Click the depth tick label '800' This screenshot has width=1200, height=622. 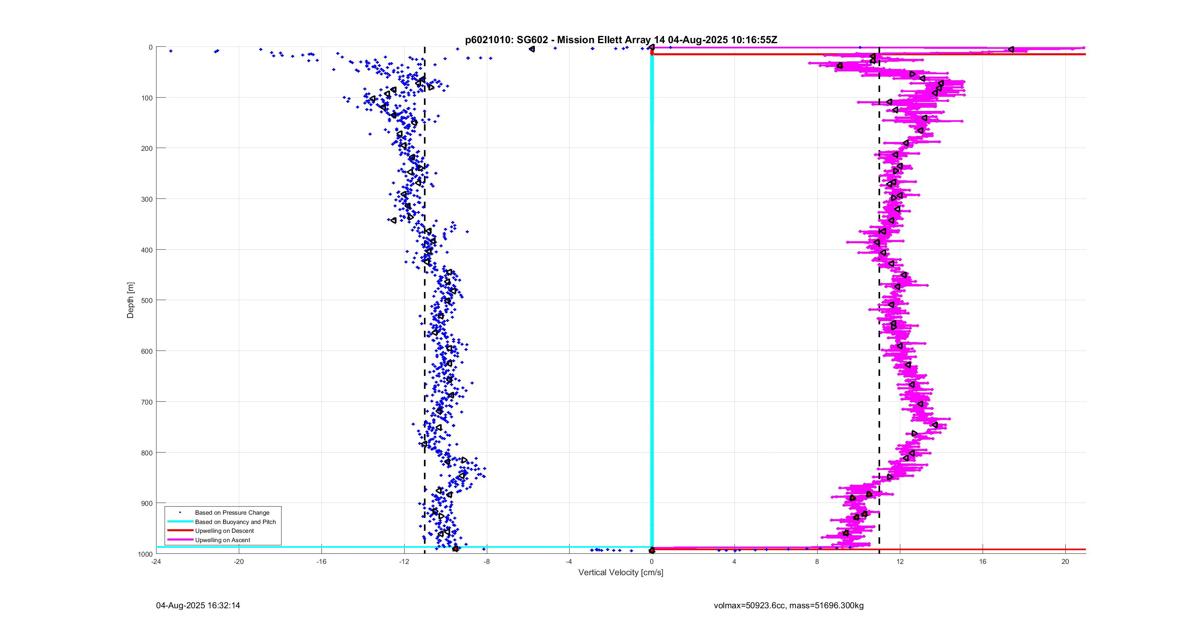[x=146, y=452]
